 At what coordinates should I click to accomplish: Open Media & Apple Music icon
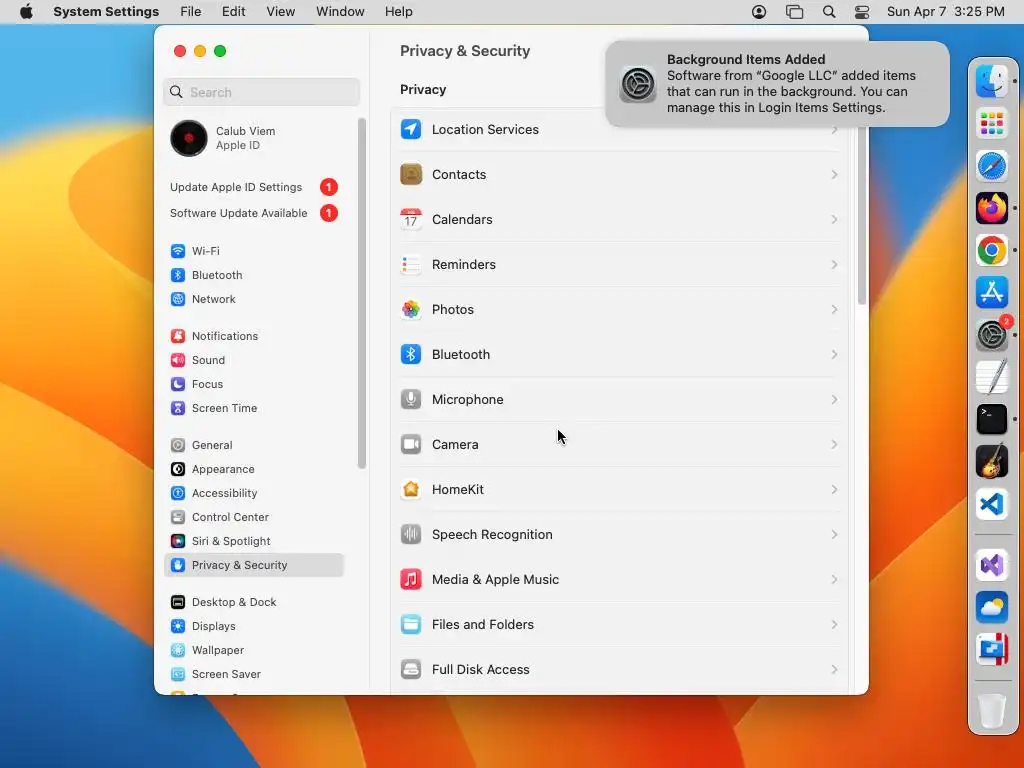[x=411, y=579]
